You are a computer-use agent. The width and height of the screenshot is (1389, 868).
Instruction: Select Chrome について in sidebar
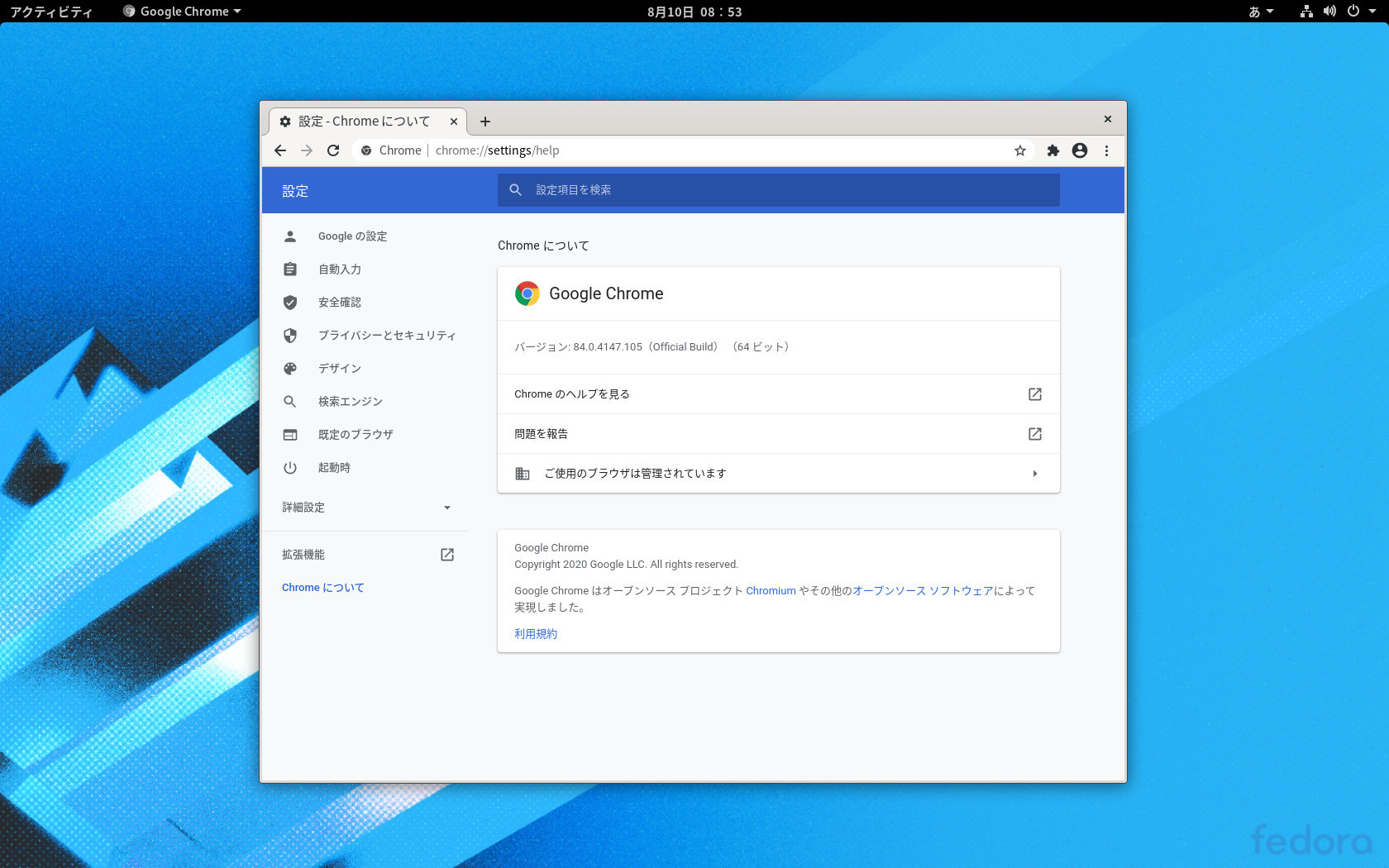point(323,588)
